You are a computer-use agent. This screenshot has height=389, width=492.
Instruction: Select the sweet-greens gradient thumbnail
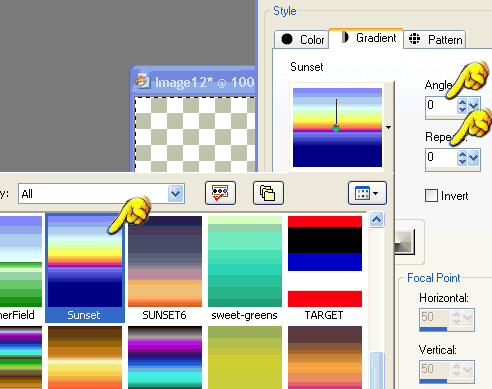click(x=245, y=262)
